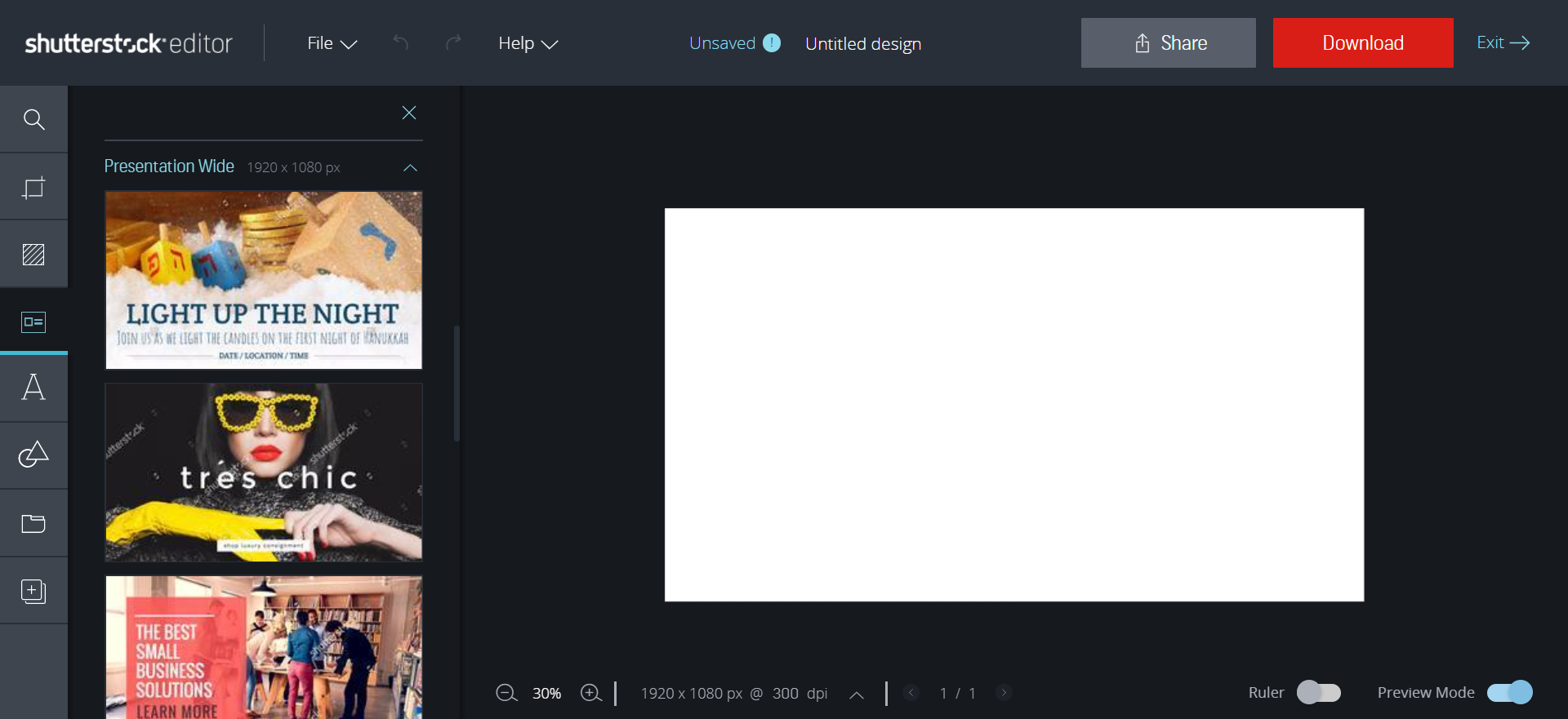1568x719 pixels.
Task: Click the Share button
Action: click(x=1168, y=43)
